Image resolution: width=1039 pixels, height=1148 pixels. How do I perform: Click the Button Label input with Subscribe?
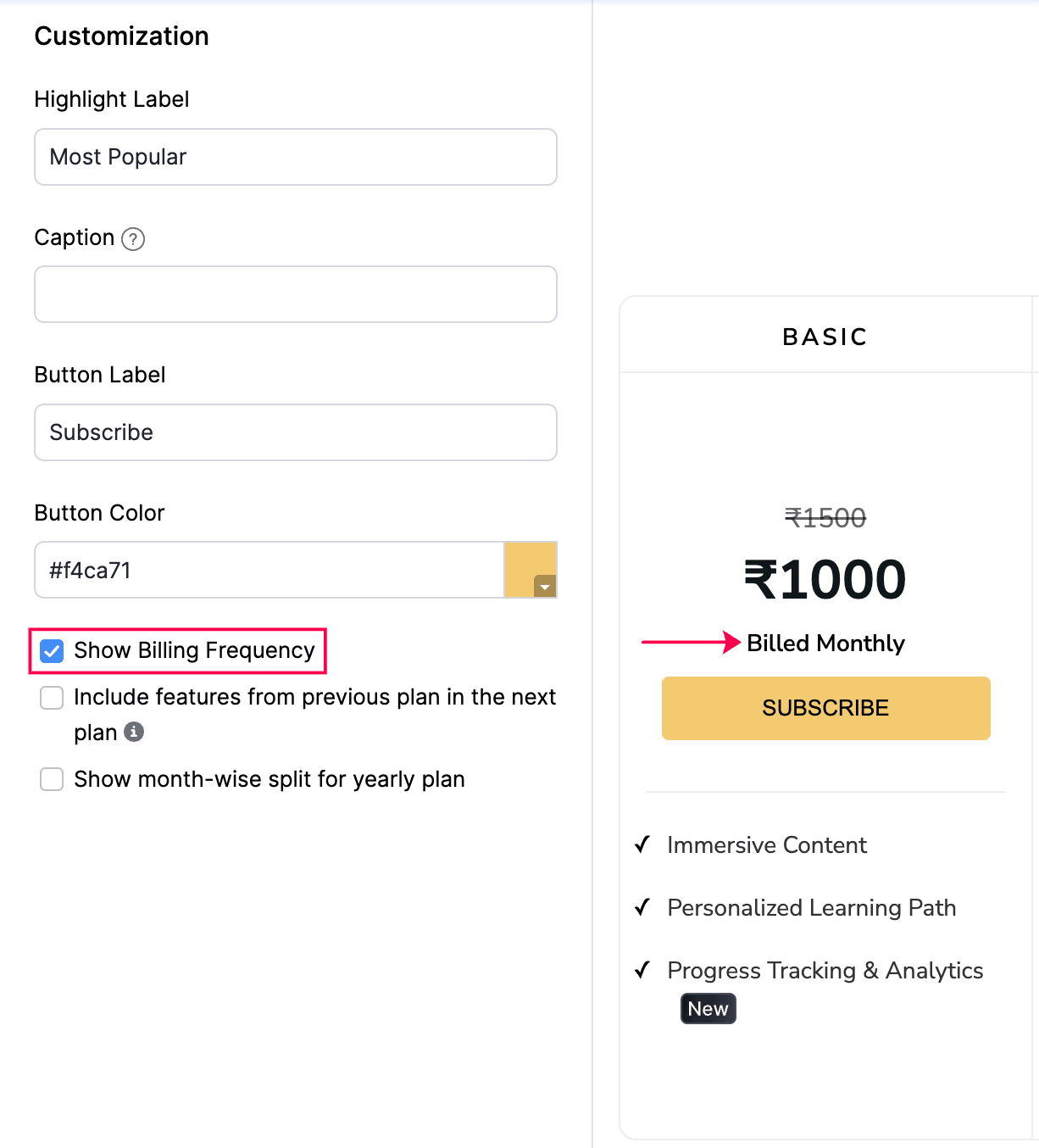(x=295, y=432)
